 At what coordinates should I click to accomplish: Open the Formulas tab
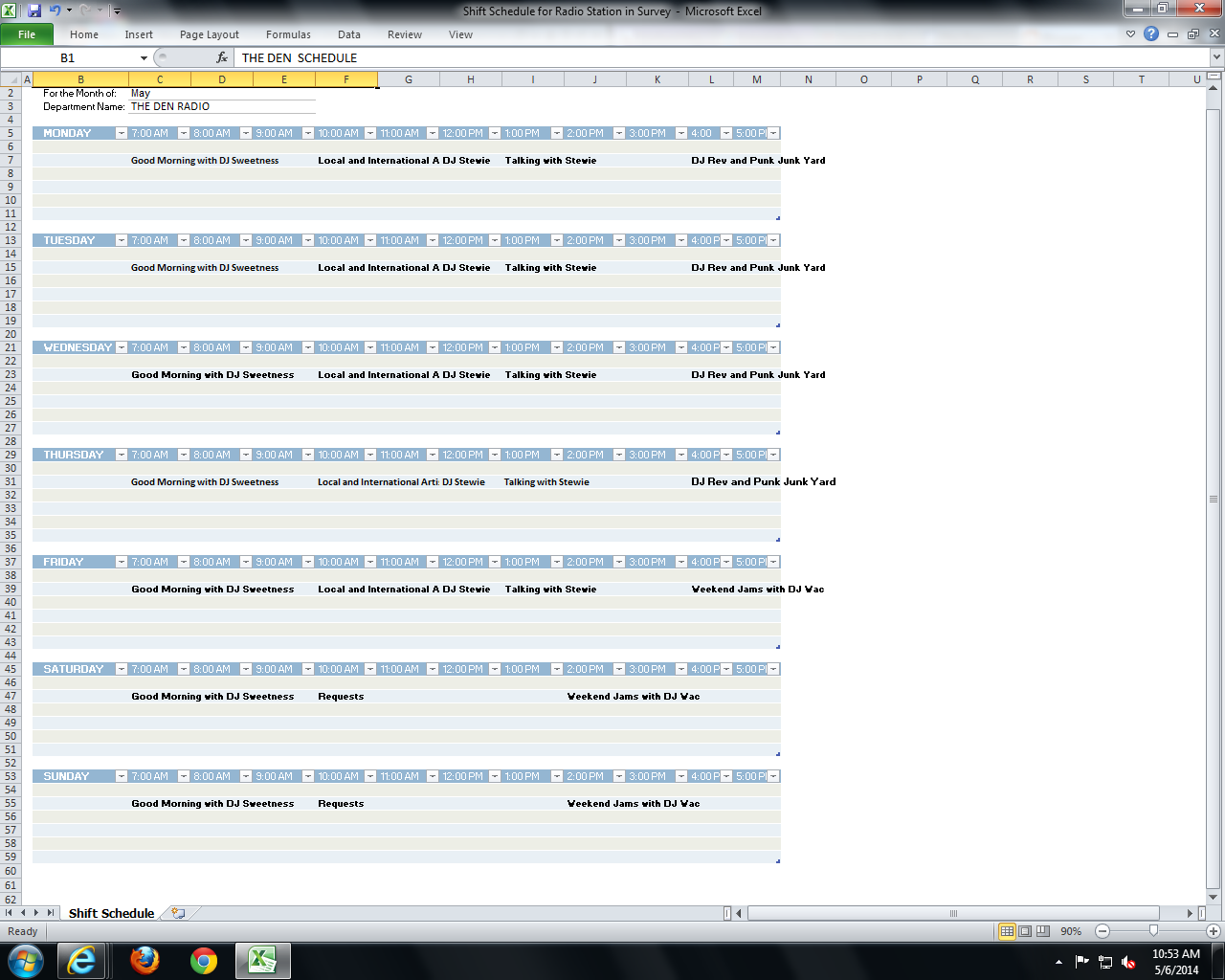click(288, 34)
